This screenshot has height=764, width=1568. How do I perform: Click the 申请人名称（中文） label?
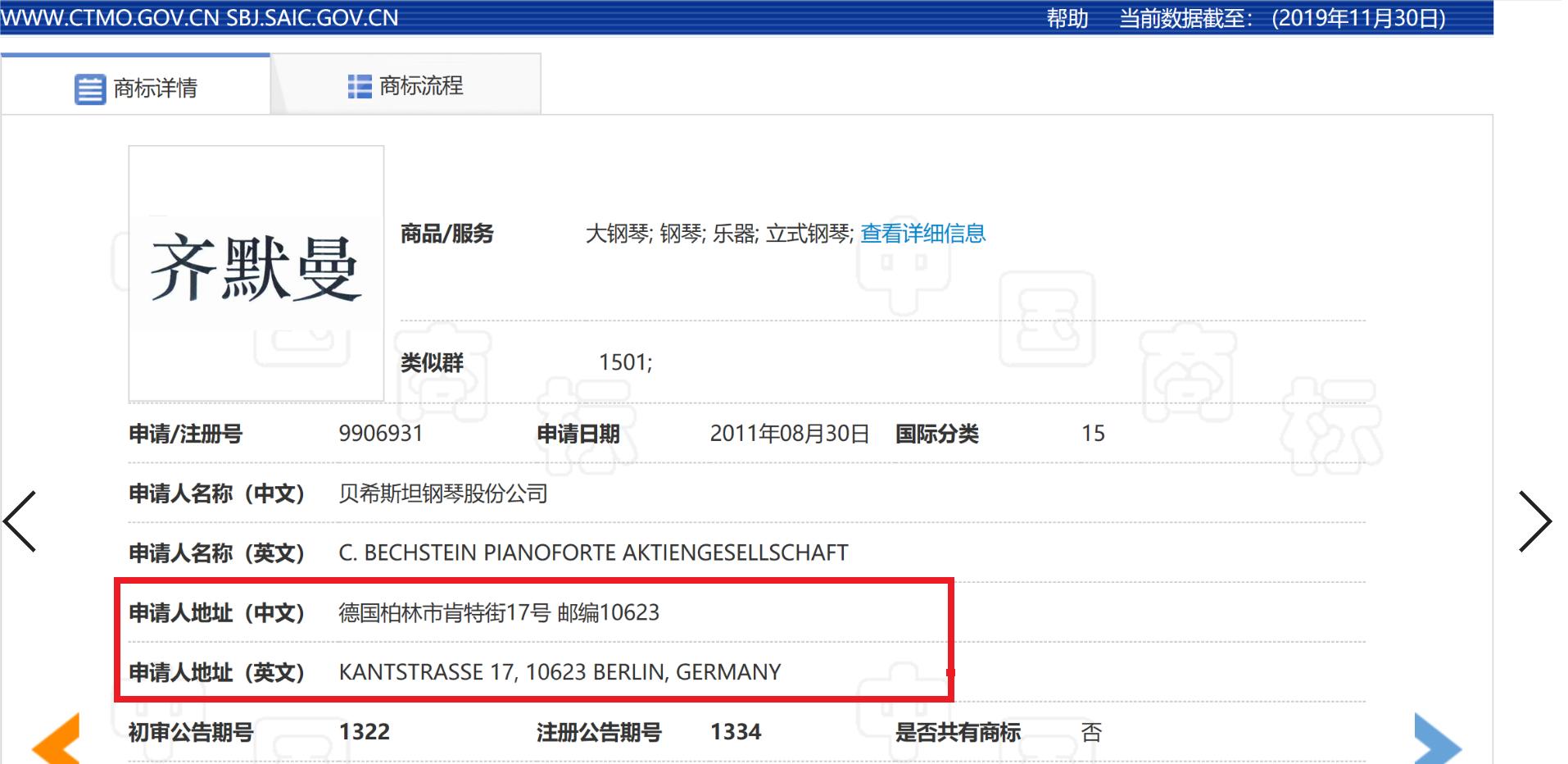pos(217,493)
